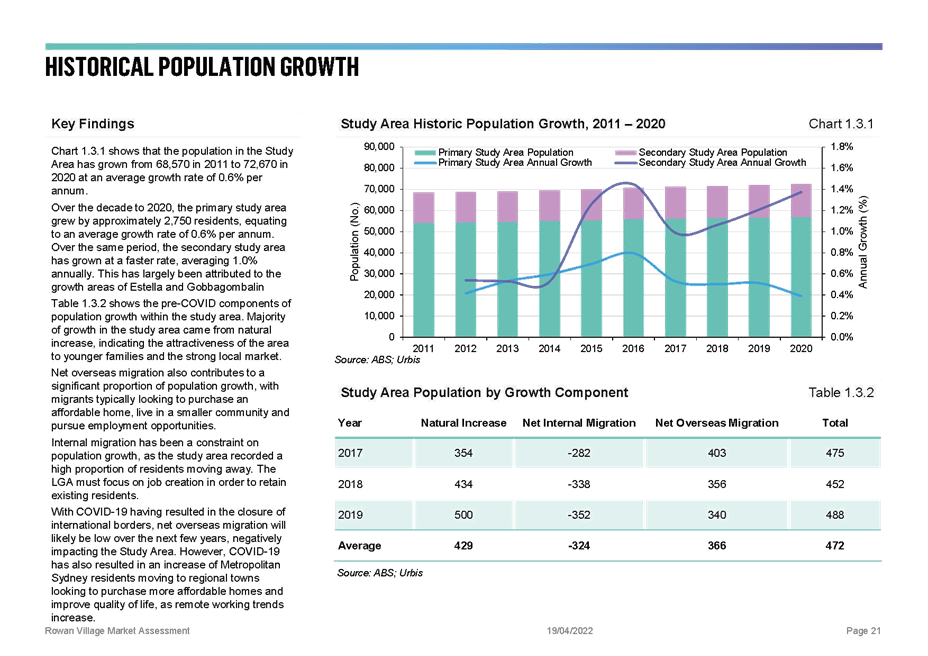The image size is (928, 656).
Task: Click the 2019 internal migration value '-352'
Action: [x=579, y=515]
